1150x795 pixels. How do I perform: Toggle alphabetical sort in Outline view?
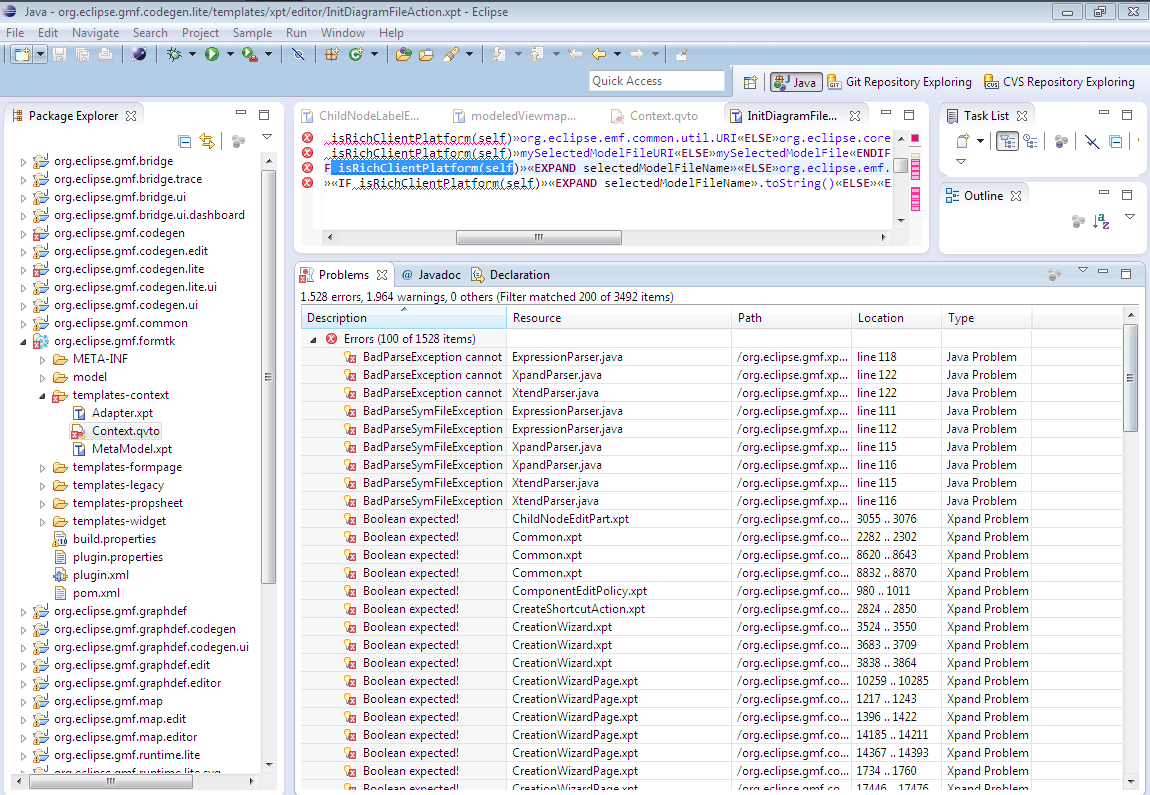pos(1101,221)
